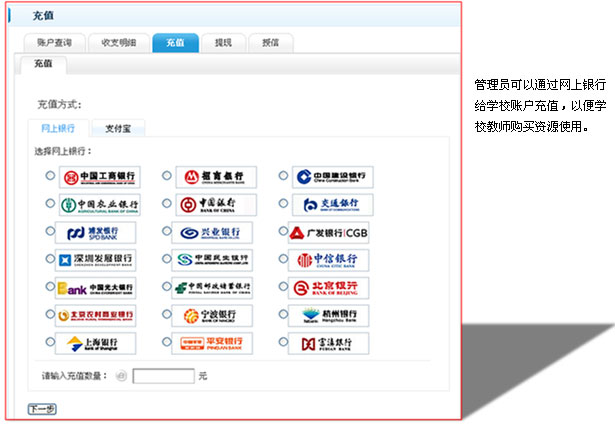Focus the recharge amount input field
Viewport: 615px width, 425px height.
[x=164, y=376]
